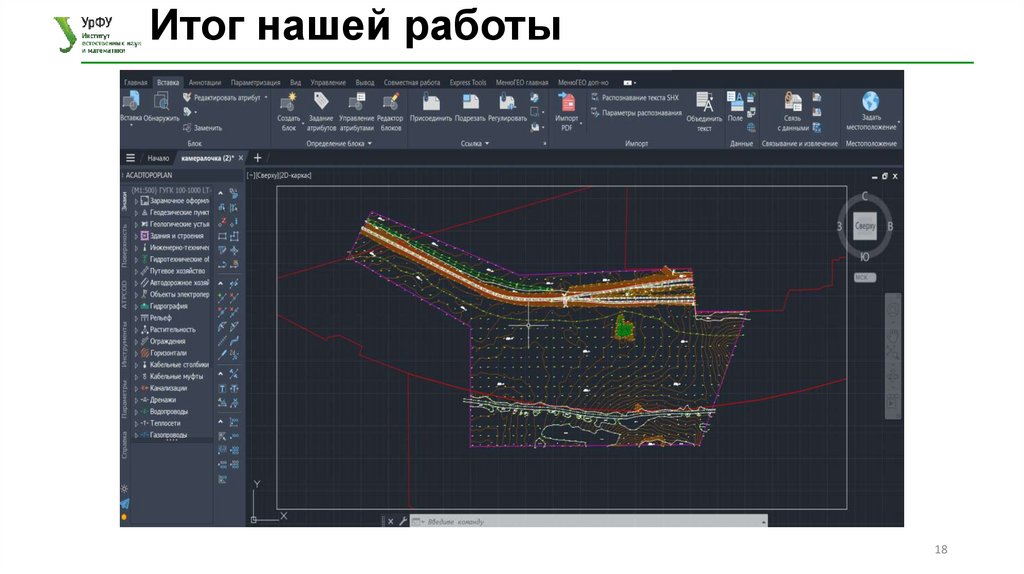1024x574 pixels.
Task: Click Распознавание текста SHX
Action: pos(635,97)
